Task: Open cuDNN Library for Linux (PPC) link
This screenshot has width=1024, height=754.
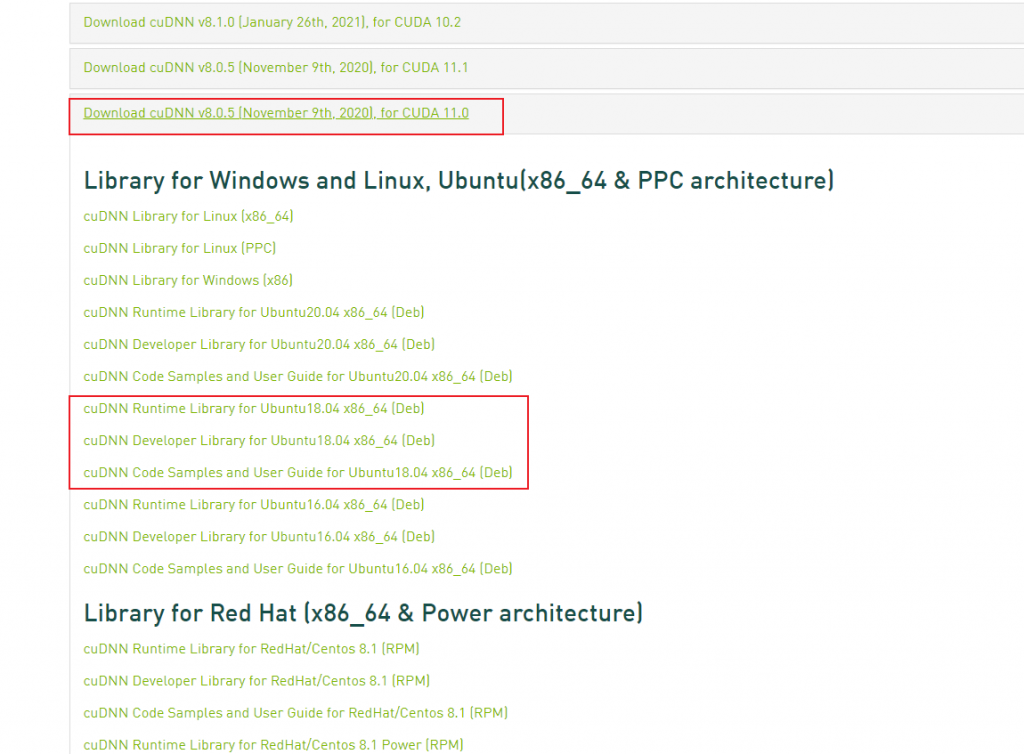Action: (180, 248)
